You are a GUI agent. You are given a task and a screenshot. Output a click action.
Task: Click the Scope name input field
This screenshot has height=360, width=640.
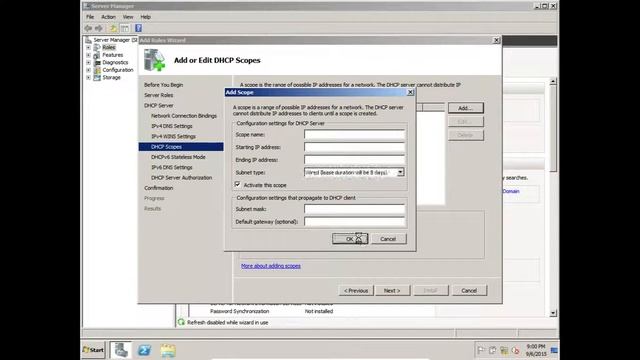[354, 135]
